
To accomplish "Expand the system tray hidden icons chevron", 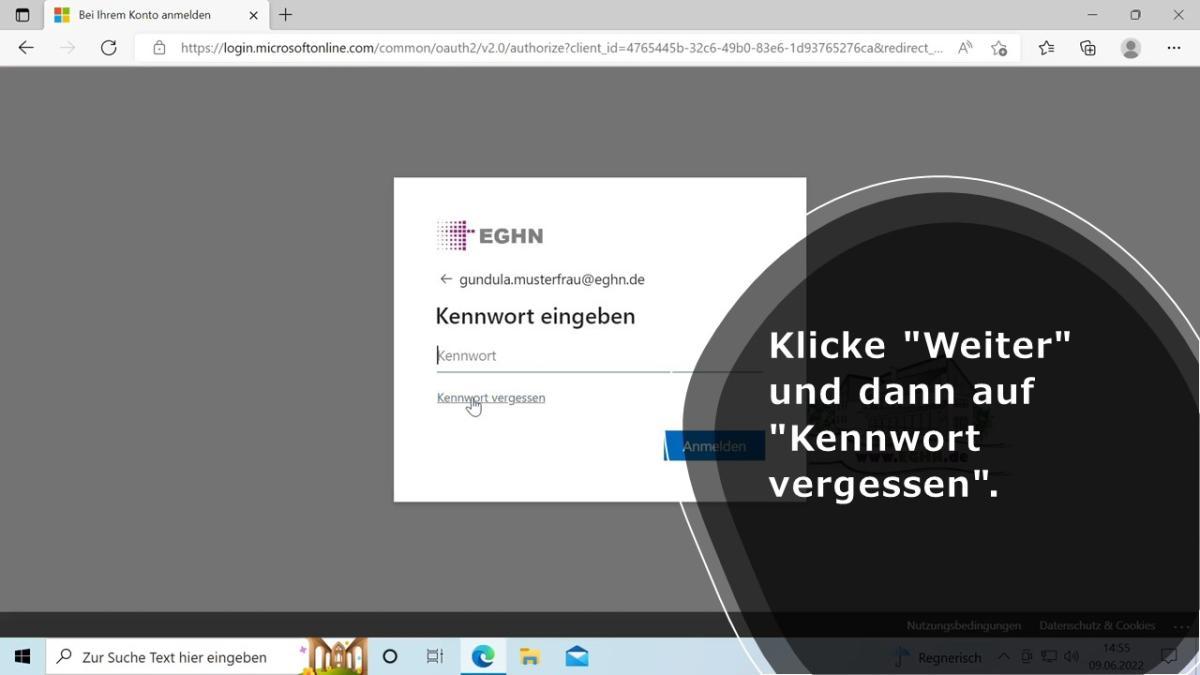I will pyautogui.click(x=1004, y=657).
